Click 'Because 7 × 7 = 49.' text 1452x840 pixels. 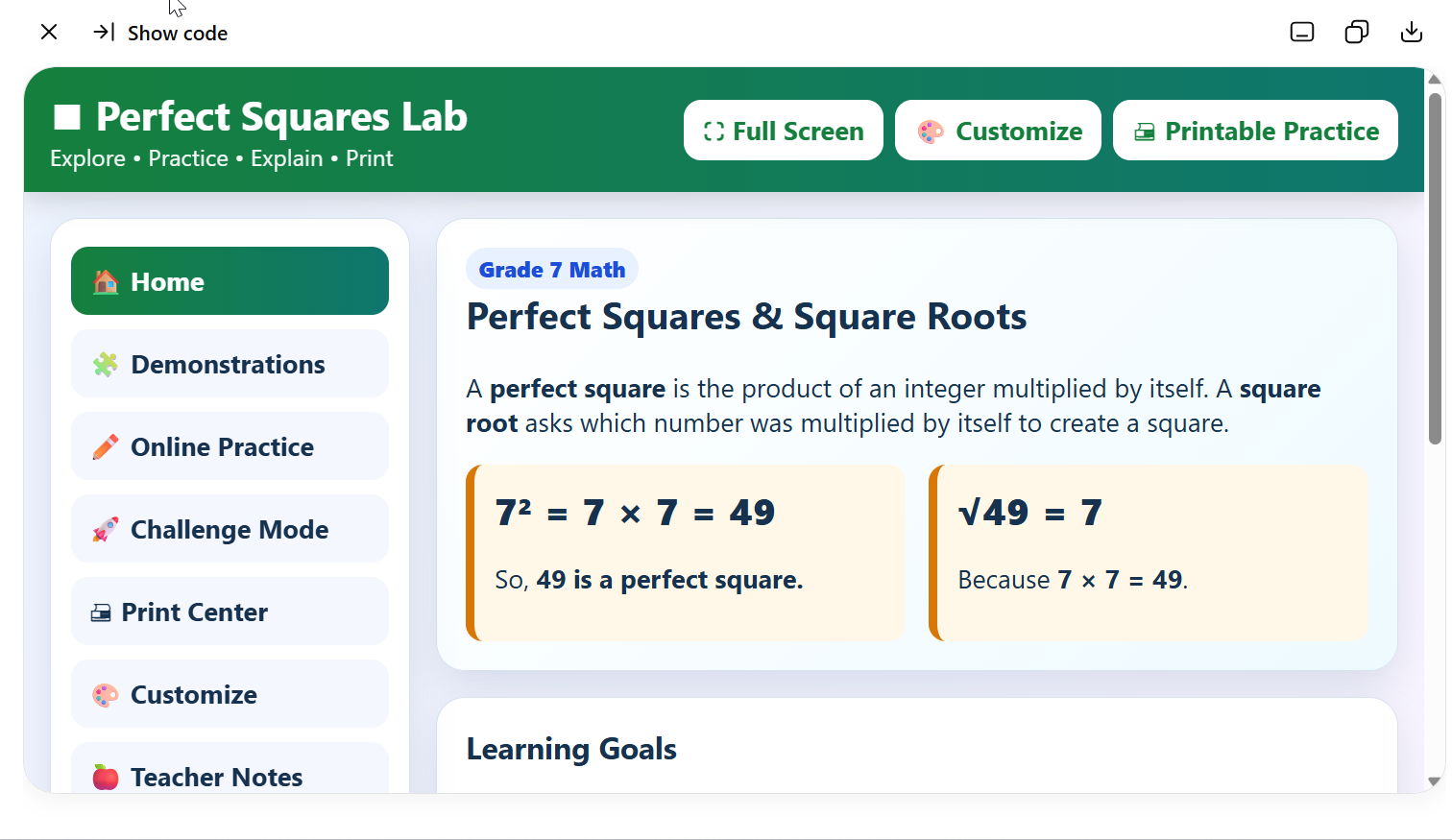pos(1073,580)
